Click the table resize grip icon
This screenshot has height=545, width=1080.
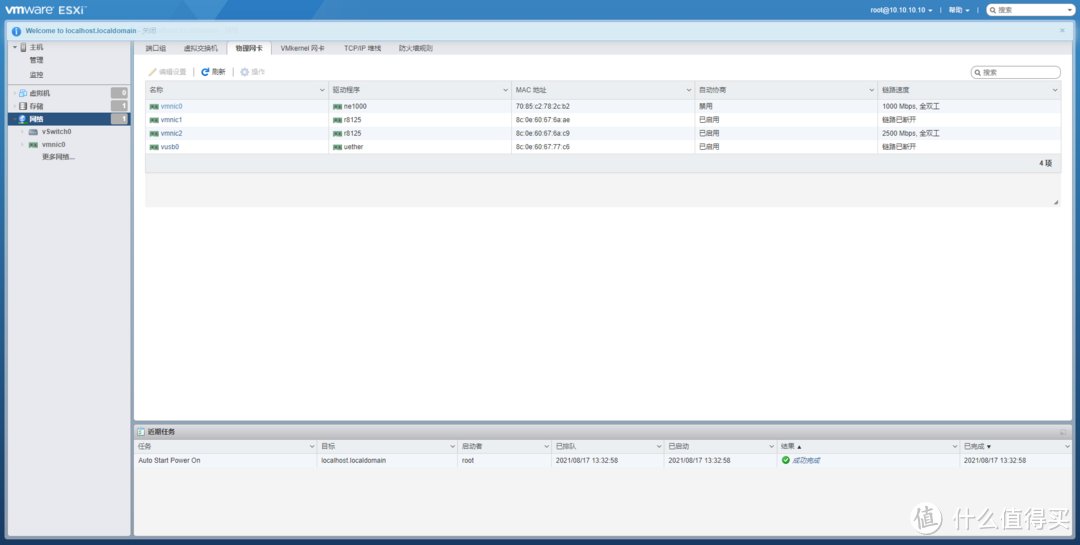tap(1056, 203)
